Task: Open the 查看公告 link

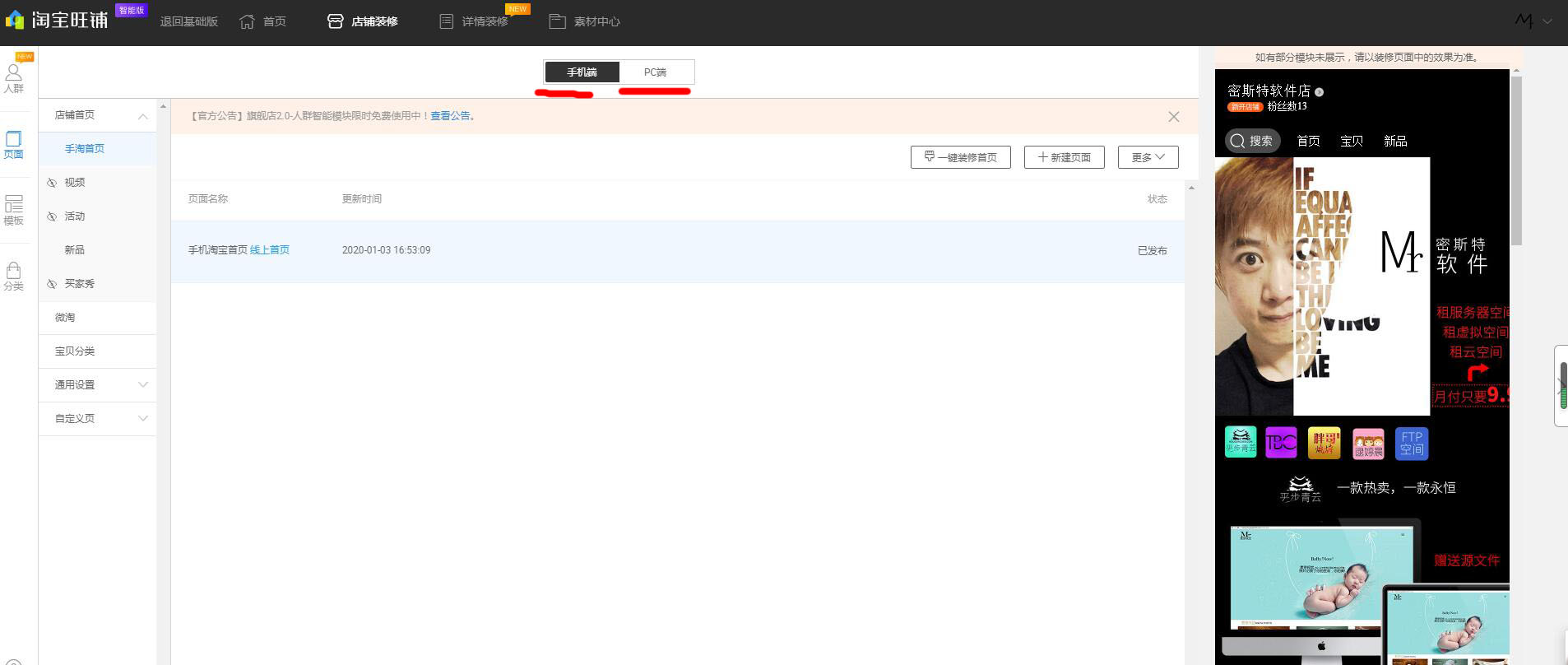Action: [x=450, y=116]
